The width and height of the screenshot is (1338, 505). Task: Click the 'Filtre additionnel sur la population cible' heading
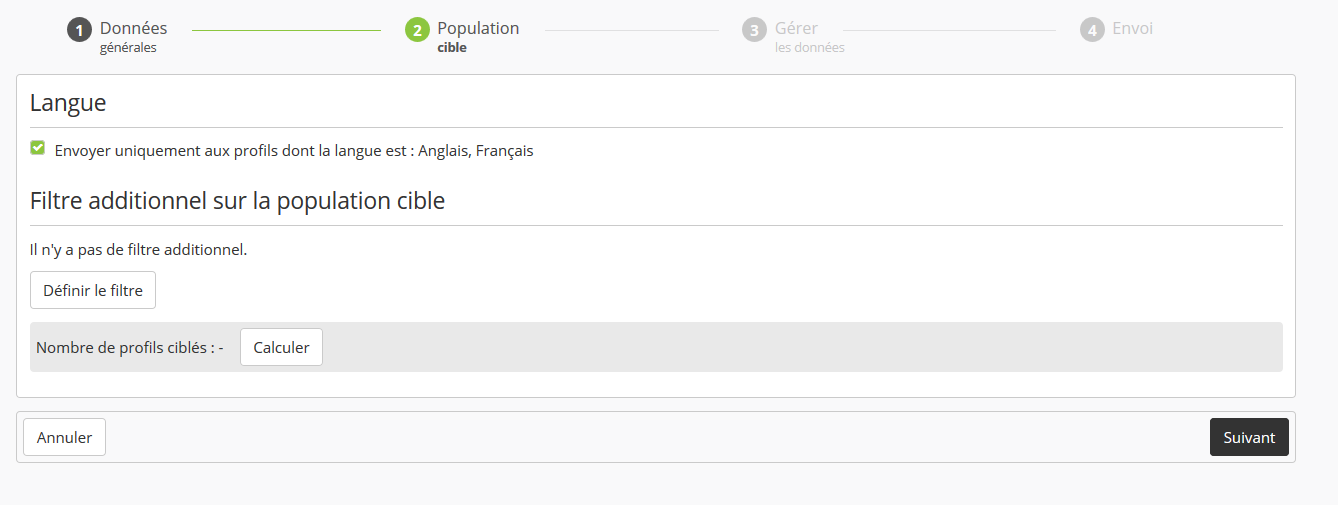(x=237, y=201)
